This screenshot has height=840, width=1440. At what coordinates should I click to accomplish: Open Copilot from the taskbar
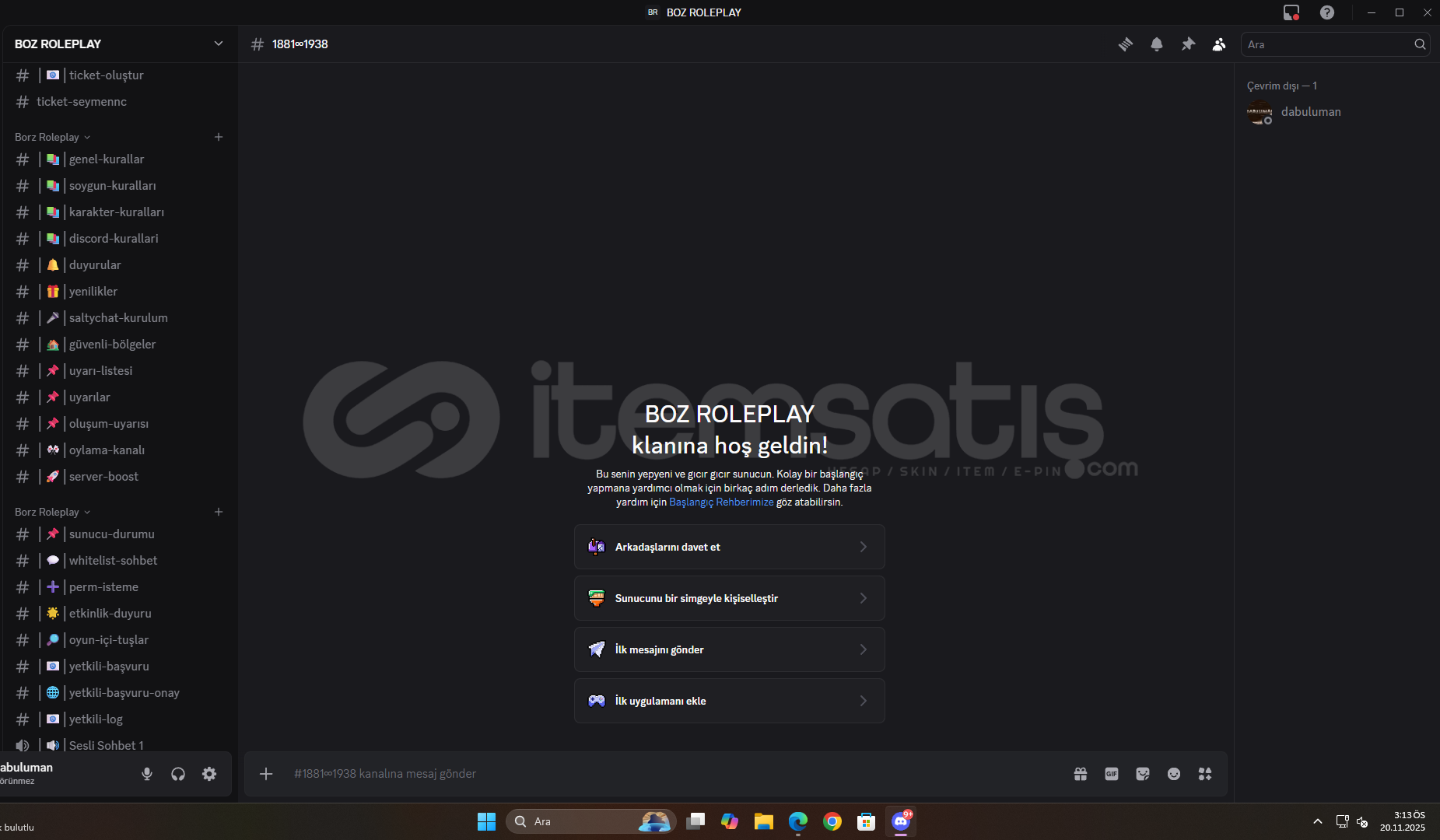[730, 821]
